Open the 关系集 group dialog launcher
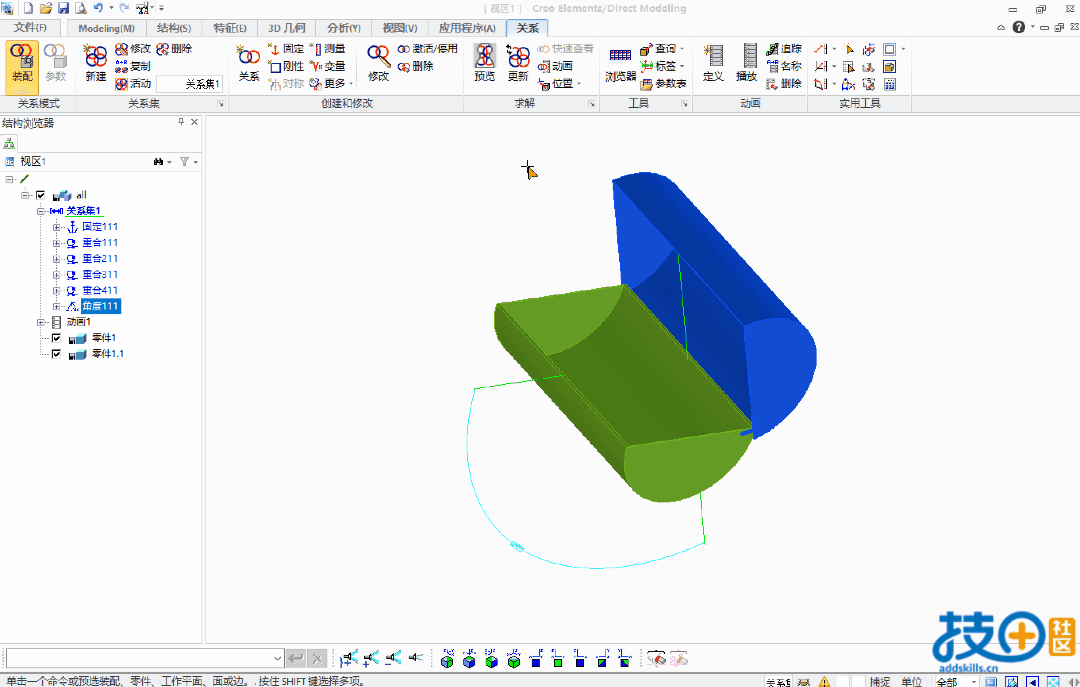Viewport: 1080px width, 687px height. 220,104
